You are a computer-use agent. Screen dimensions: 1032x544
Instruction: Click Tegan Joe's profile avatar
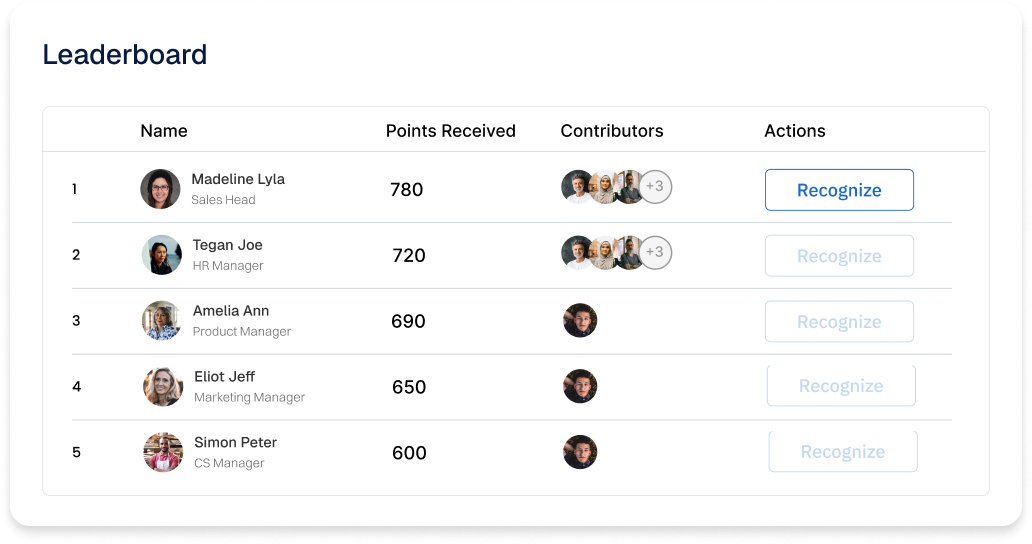(x=161, y=255)
